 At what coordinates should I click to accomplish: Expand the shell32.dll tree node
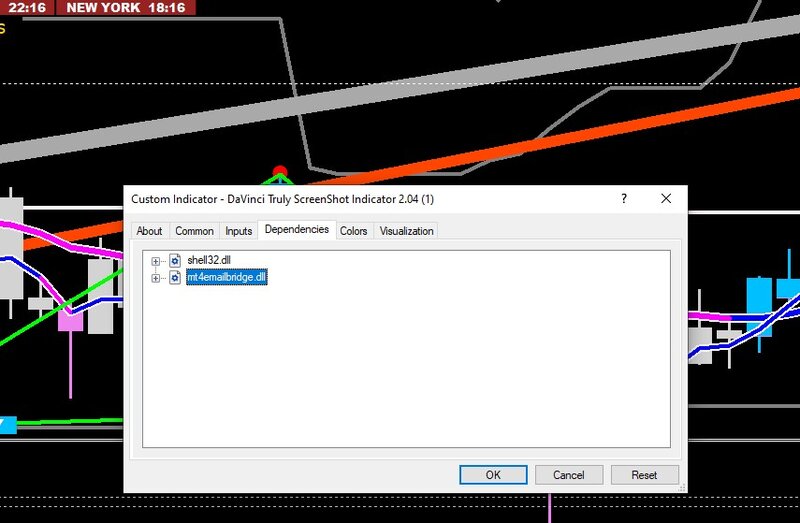click(156, 261)
